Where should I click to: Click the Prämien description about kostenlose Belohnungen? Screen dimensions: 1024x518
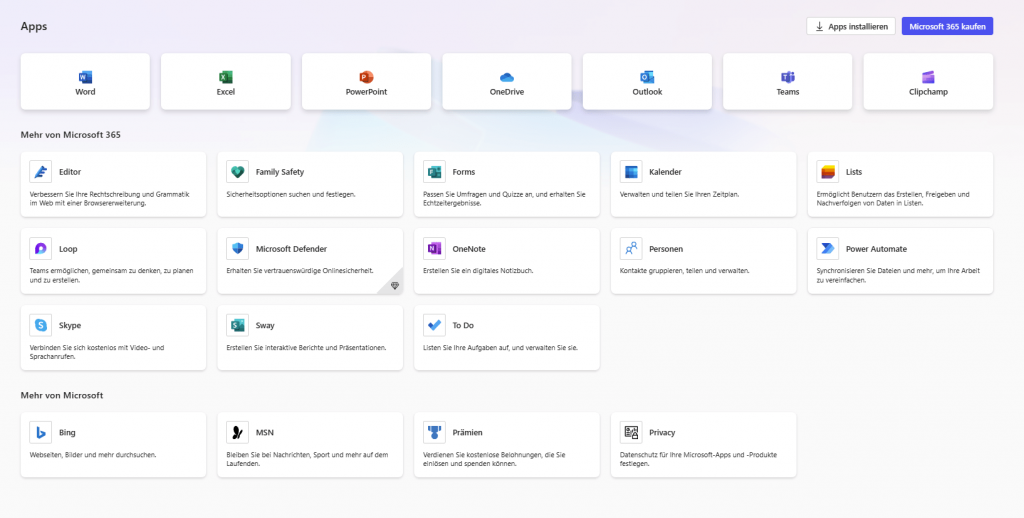(x=494, y=459)
